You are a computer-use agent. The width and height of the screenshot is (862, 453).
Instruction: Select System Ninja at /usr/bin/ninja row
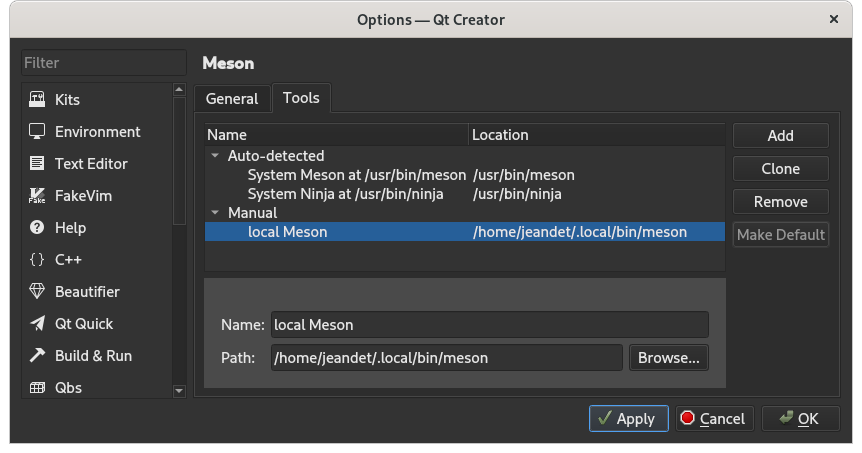click(345, 194)
